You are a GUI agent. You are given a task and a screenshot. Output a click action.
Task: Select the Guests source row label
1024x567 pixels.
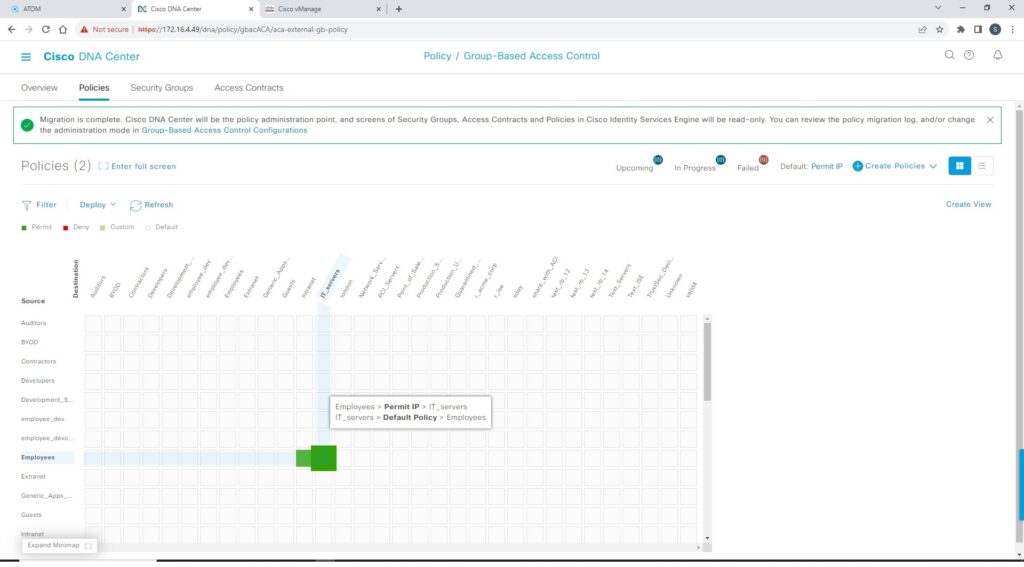[31, 515]
